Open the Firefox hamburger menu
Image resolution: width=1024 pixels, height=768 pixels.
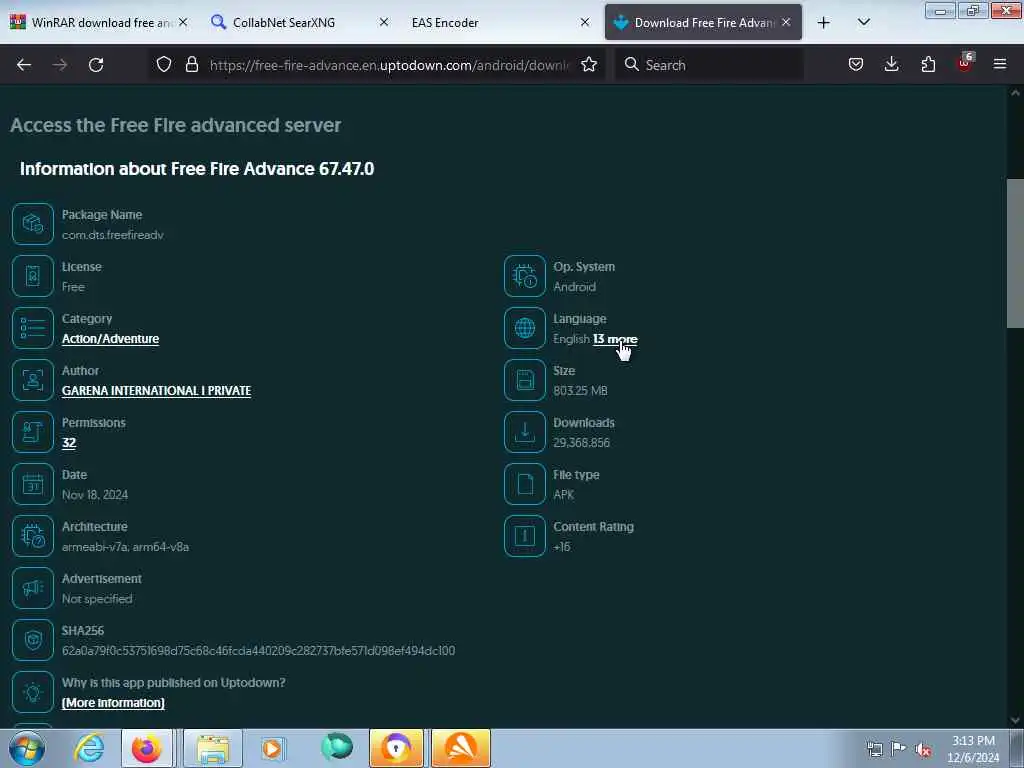(x=1000, y=64)
